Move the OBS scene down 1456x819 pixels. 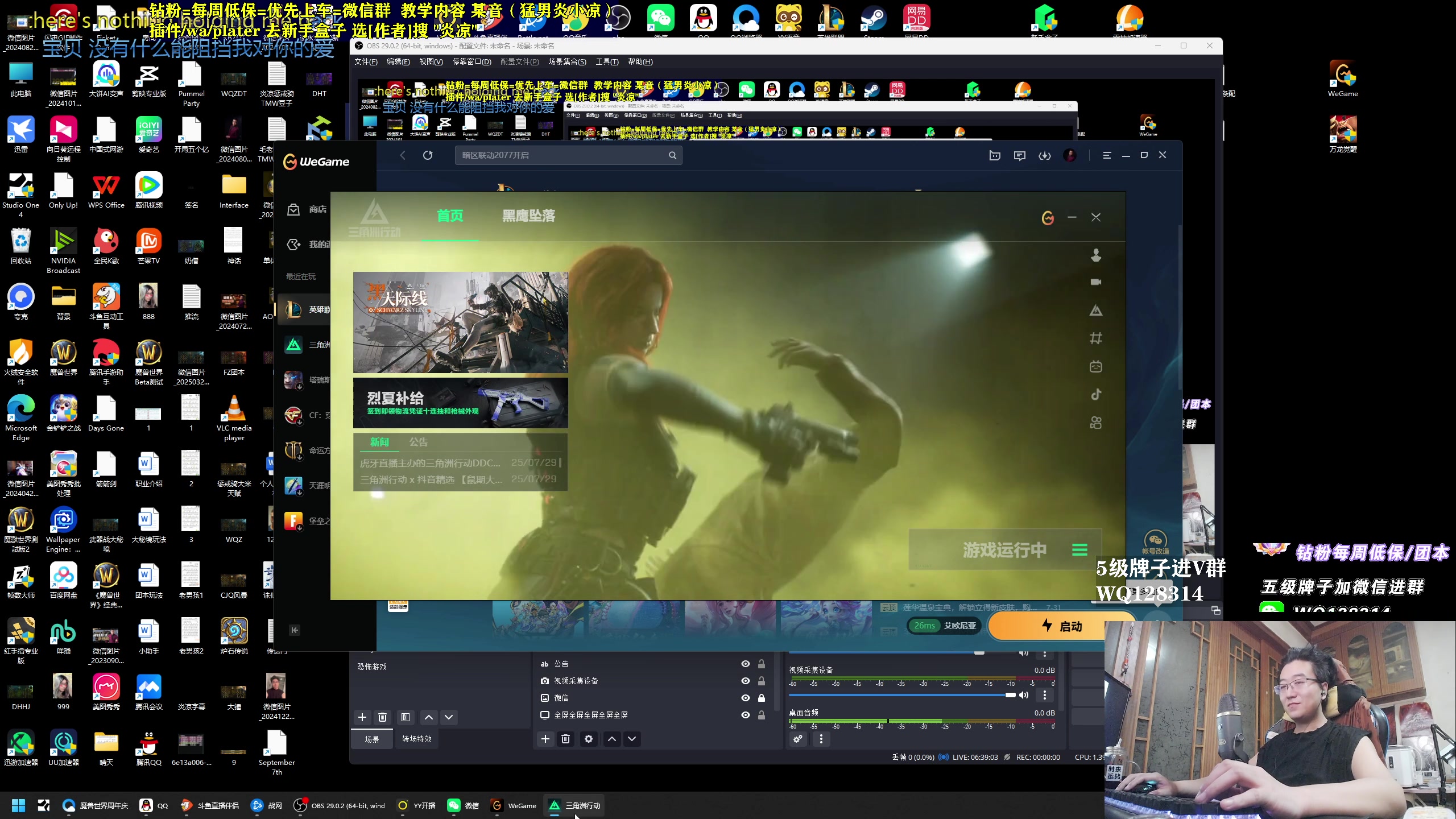pyautogui.click(x=449, y=717)
